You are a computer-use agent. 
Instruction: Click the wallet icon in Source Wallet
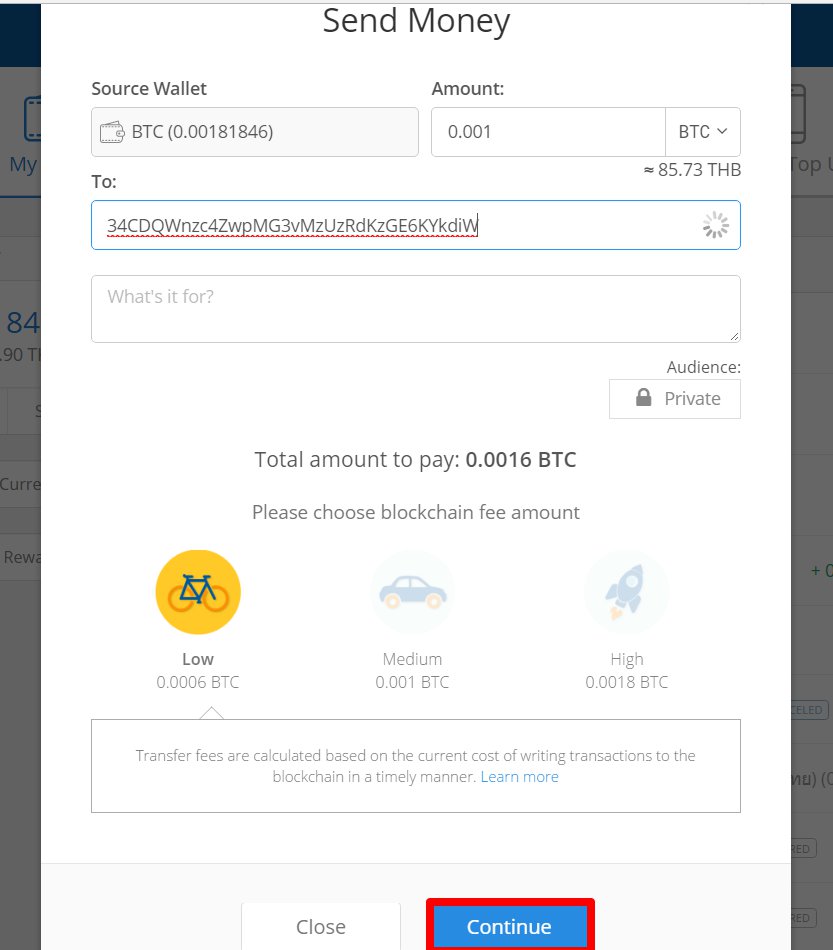(112, 132)
